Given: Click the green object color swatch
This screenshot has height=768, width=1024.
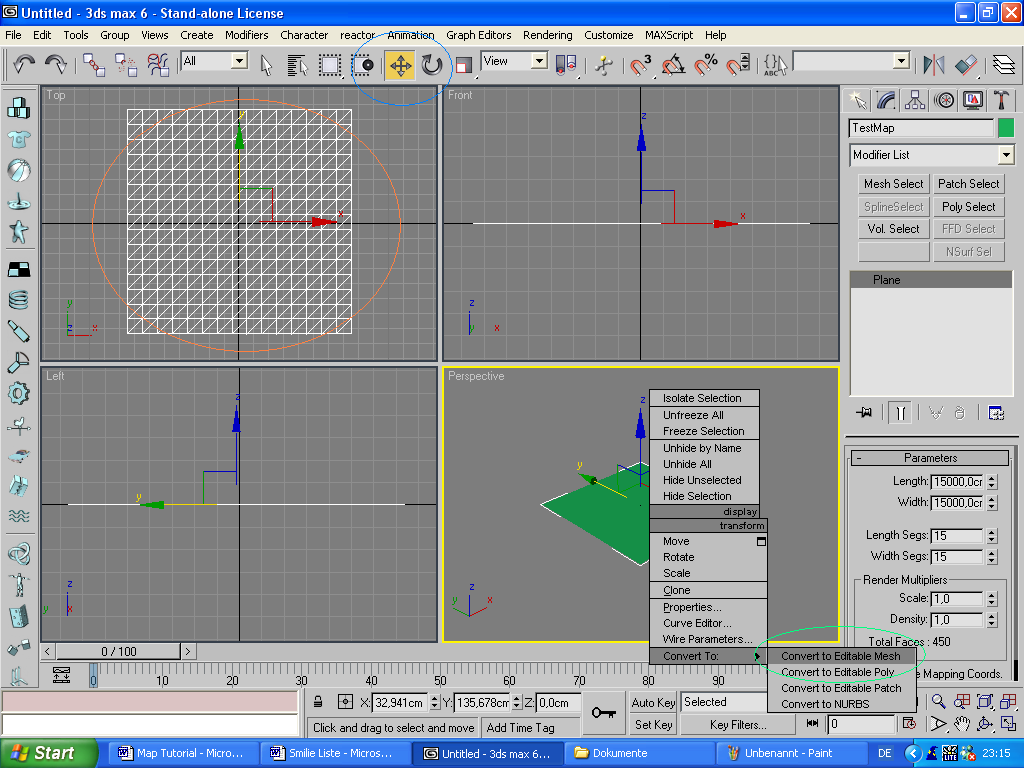Looking at the screenshot, I should pos(1006,128).
